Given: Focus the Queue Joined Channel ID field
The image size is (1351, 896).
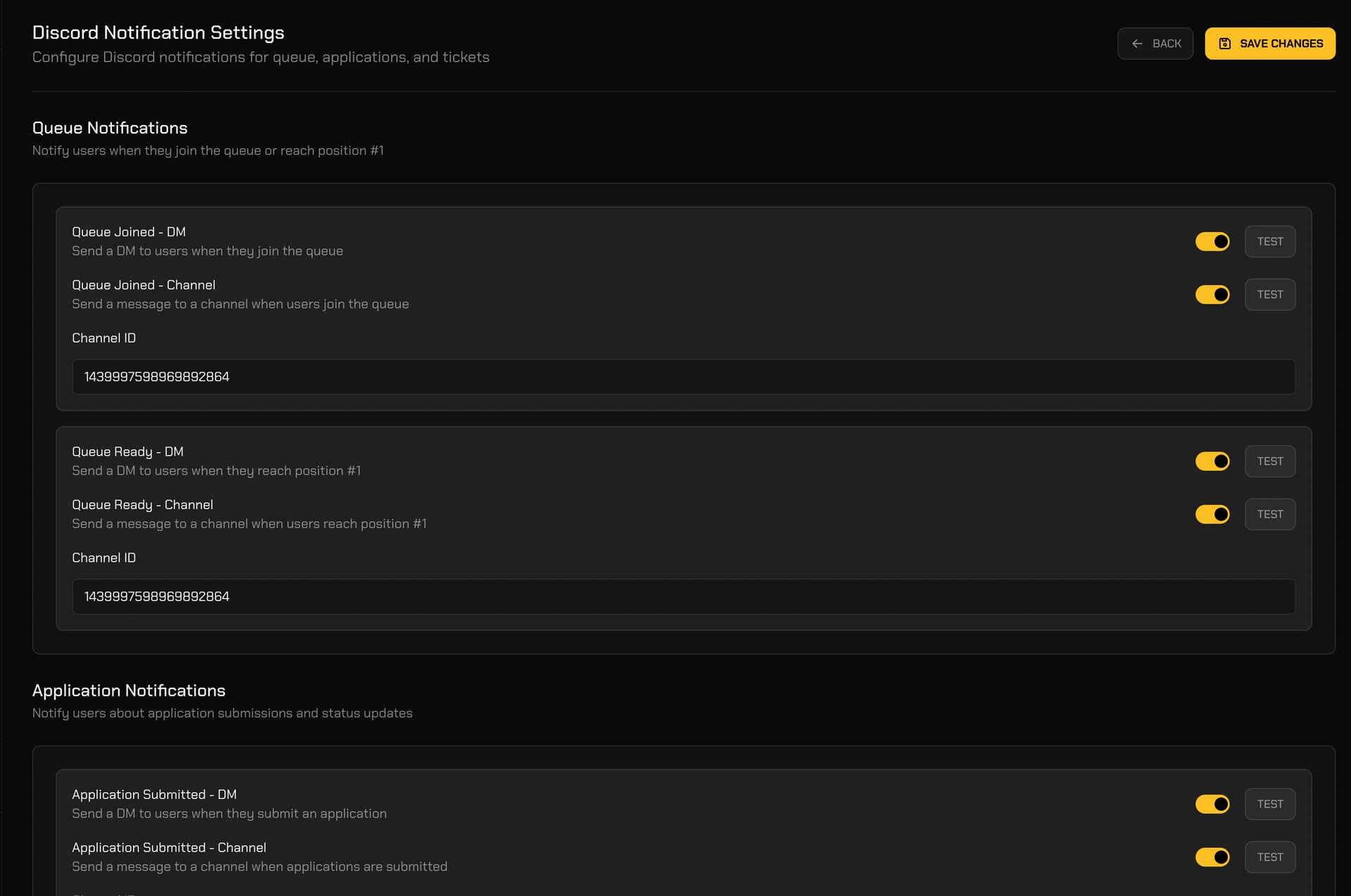Looking at the screenshot, I should [x=683, y=377].
